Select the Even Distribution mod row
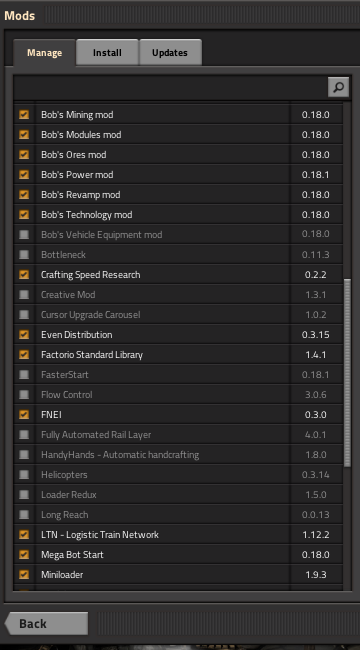 [x=178, y=335]
